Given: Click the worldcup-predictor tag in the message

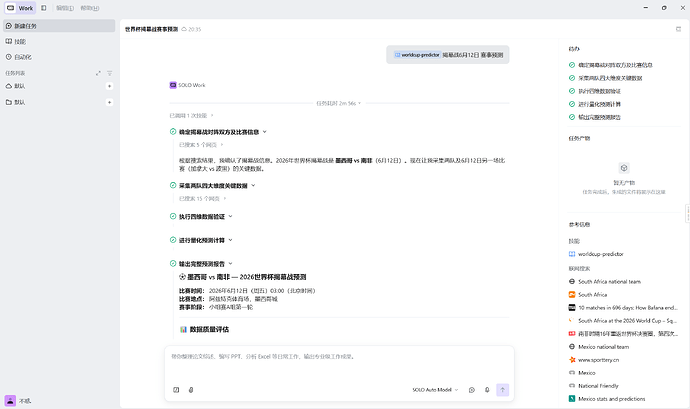Looking at the screenshot, I should 417,55.
